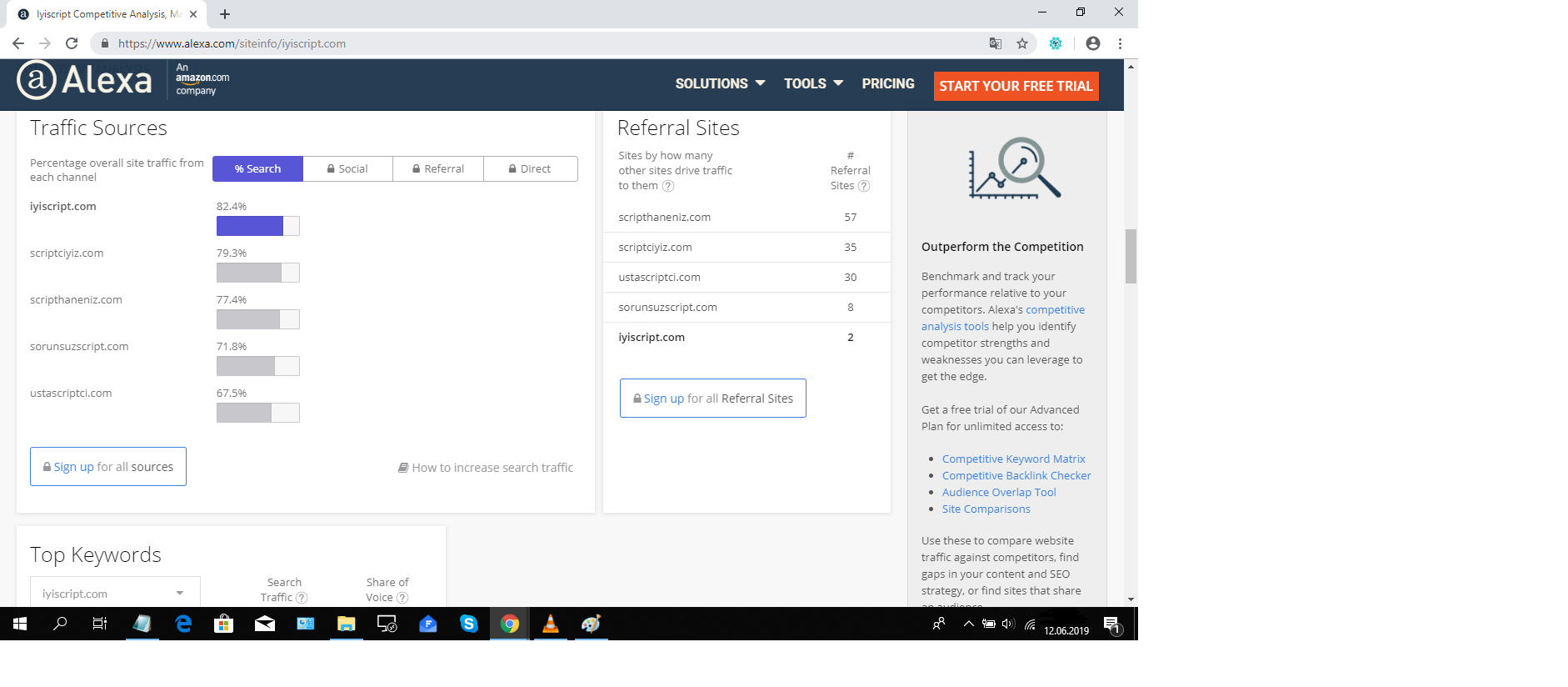The height and width of the screenshot is (687, 1568).
Task: Go back to the previous page
Action: [x=18, y=43]
